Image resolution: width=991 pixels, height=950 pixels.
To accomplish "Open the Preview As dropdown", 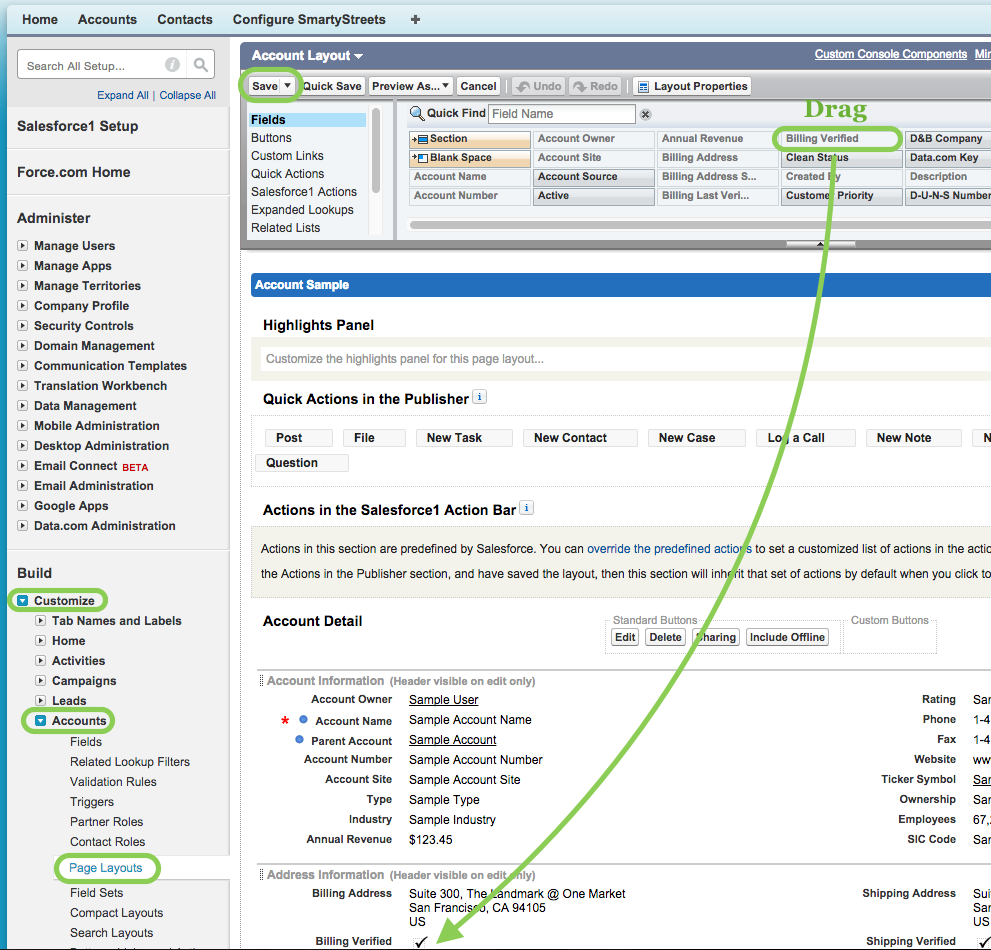I will pyautogui.click(x=411, y=86).
